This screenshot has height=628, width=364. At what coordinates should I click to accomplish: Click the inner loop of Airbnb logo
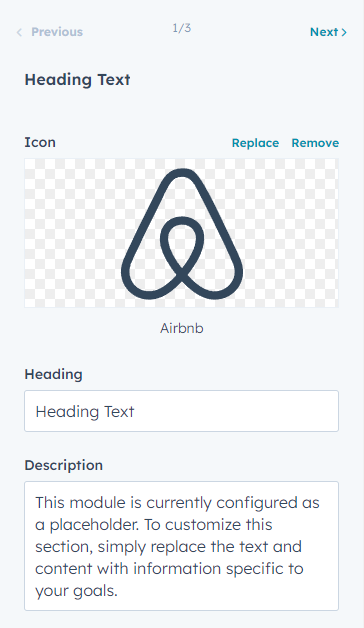[x=182, y=240]
